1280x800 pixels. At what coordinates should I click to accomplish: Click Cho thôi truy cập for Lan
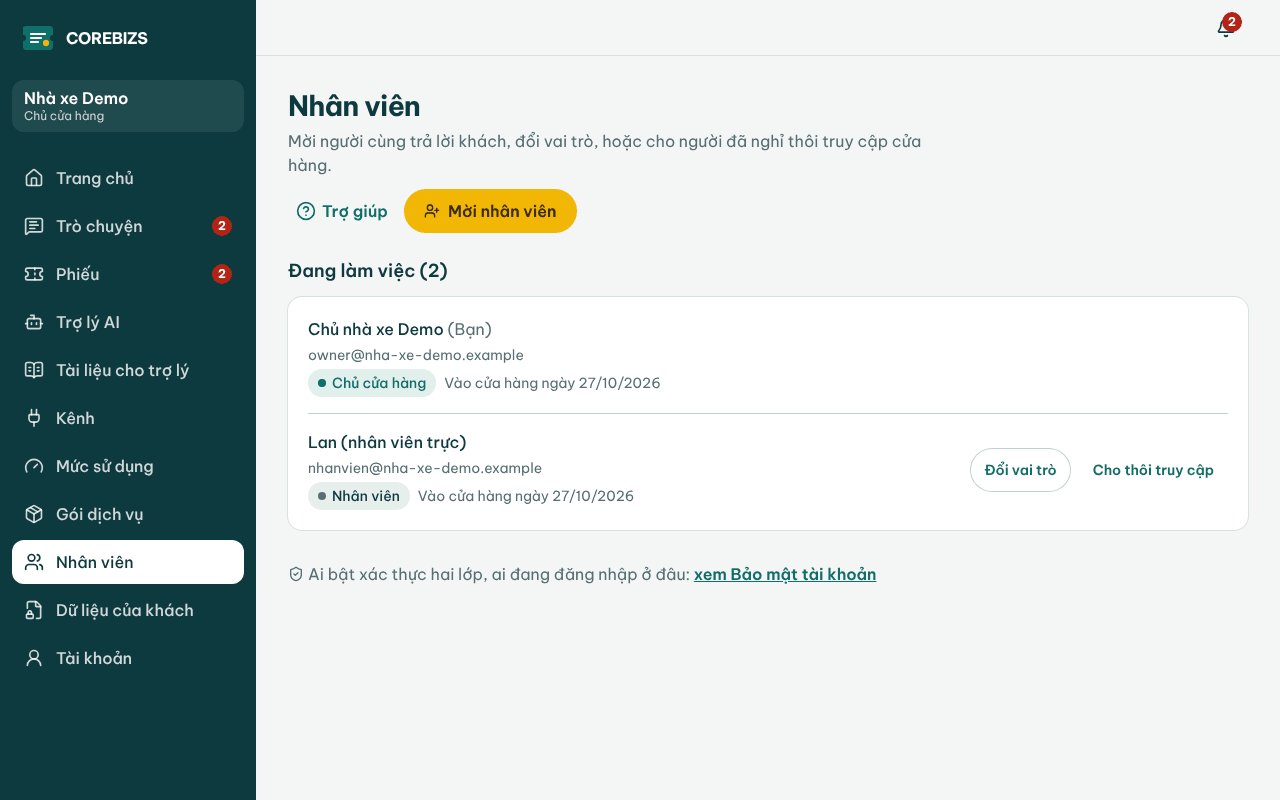[x=1153, y=470]
